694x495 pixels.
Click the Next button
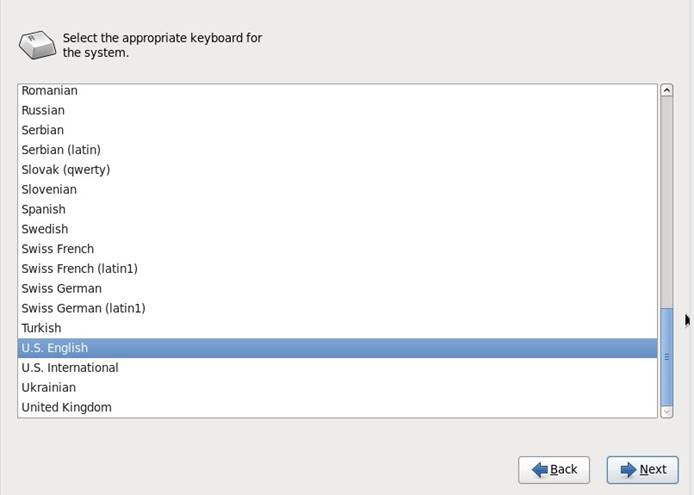pos(642,469)
